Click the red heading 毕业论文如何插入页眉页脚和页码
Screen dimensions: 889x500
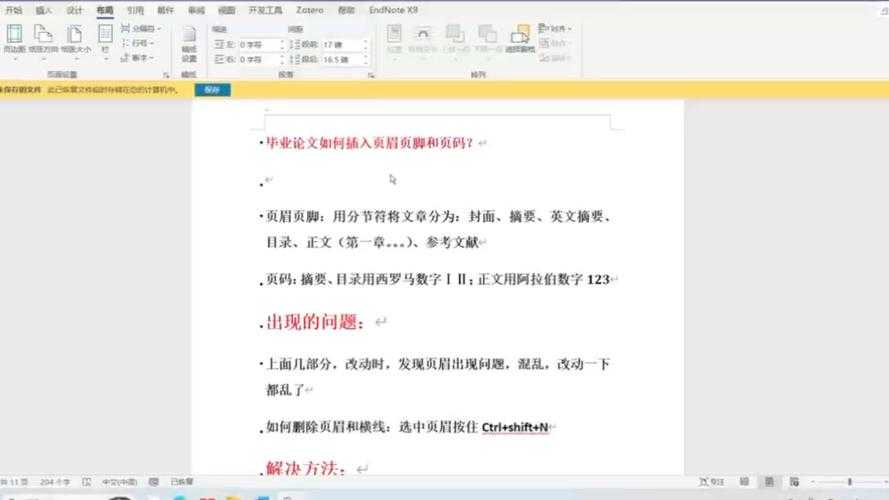pyautogui.click(x=369, y=143)
